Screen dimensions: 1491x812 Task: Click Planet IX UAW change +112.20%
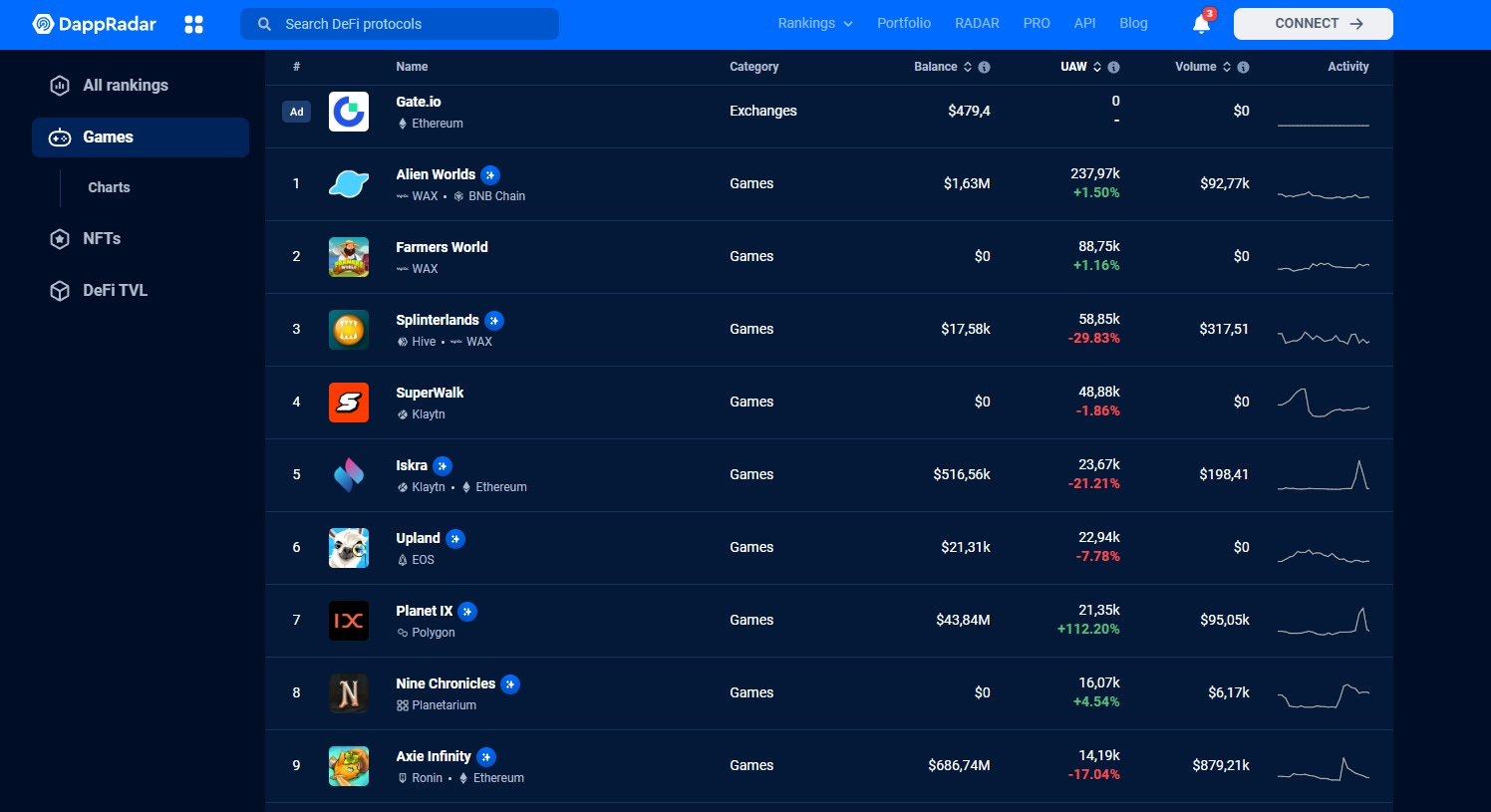(1088, 629)
